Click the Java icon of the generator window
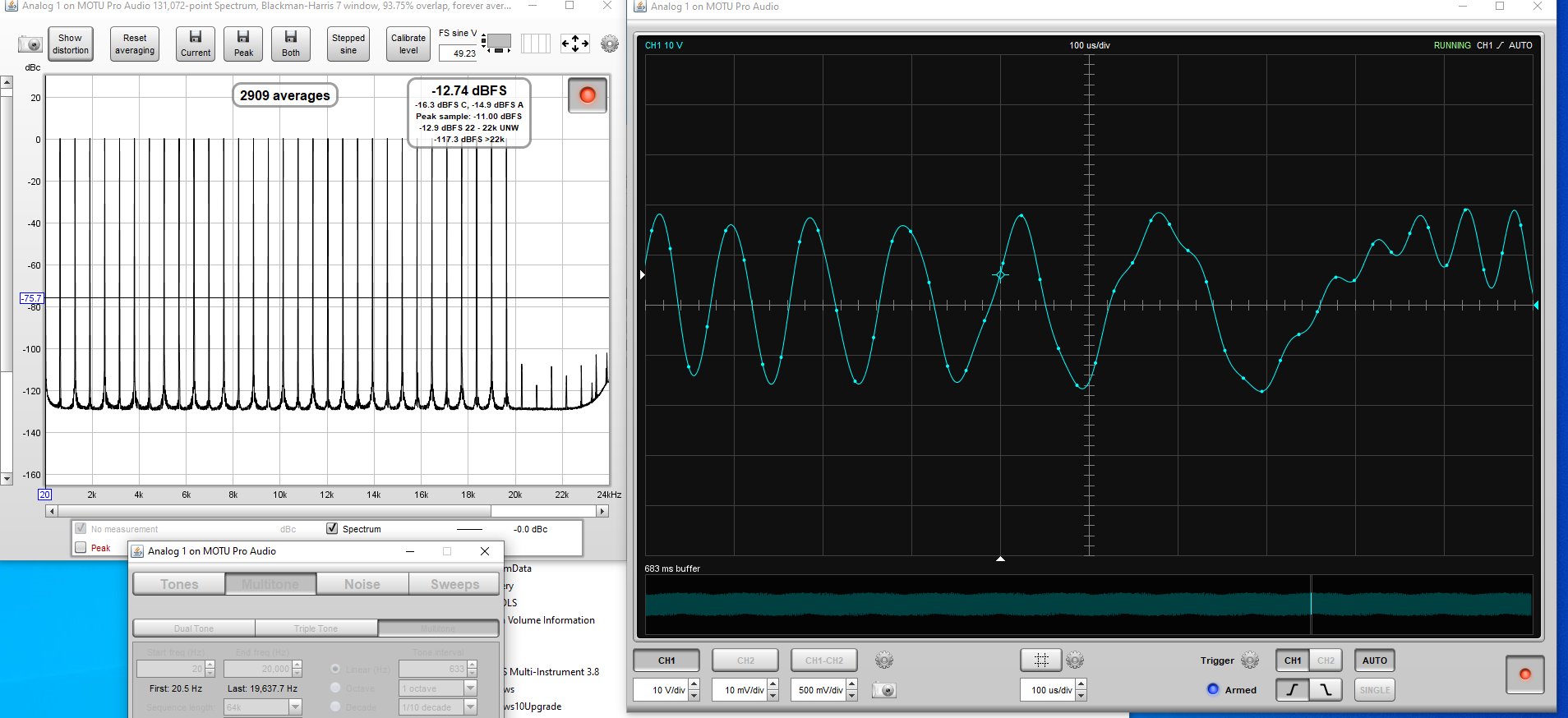1568x718 pixels. pos(138,551)
